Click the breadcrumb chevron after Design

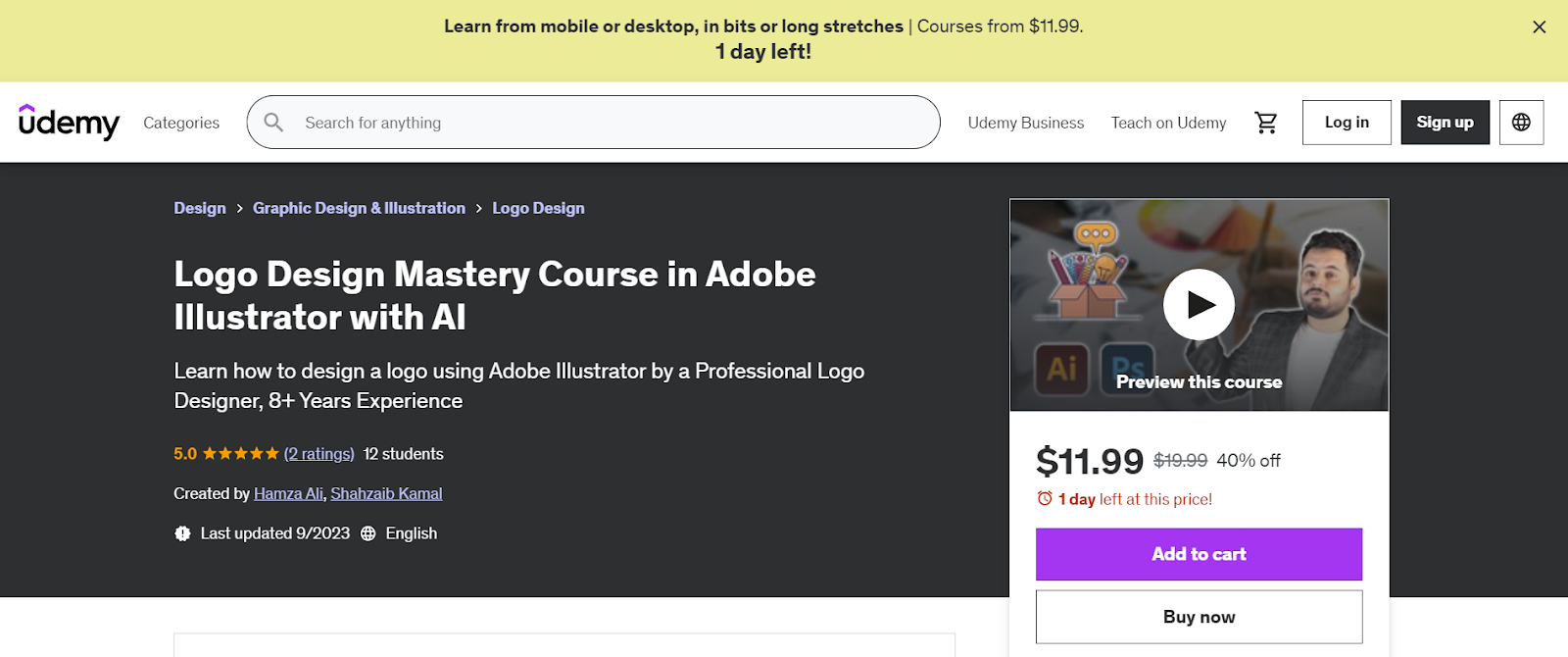point(239,209)
